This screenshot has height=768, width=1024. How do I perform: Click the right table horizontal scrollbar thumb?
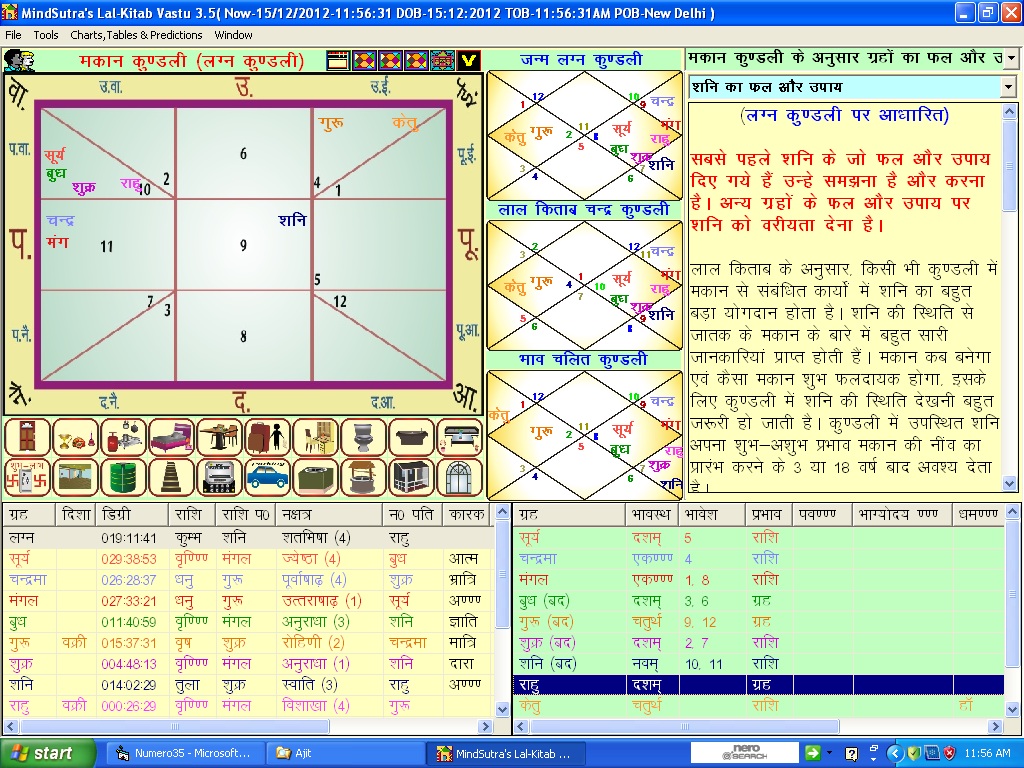click(x=684, y=726)
